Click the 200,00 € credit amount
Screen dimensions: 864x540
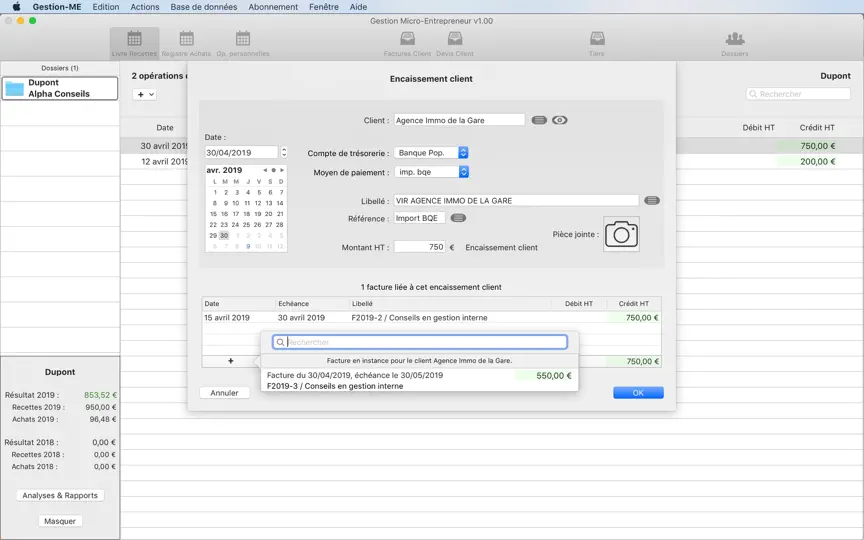click(818, 161)
